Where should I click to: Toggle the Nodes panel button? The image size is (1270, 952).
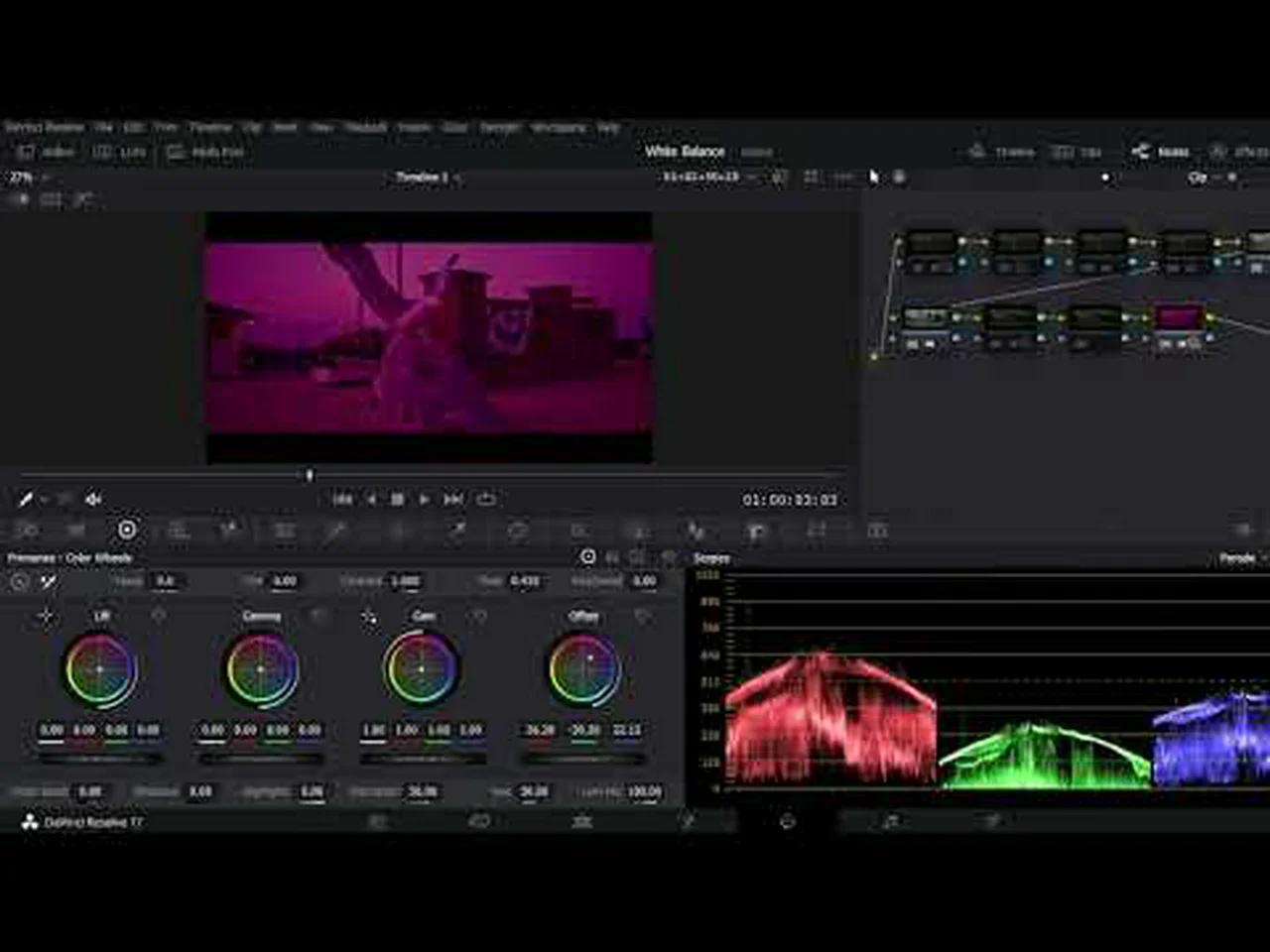1161,152
